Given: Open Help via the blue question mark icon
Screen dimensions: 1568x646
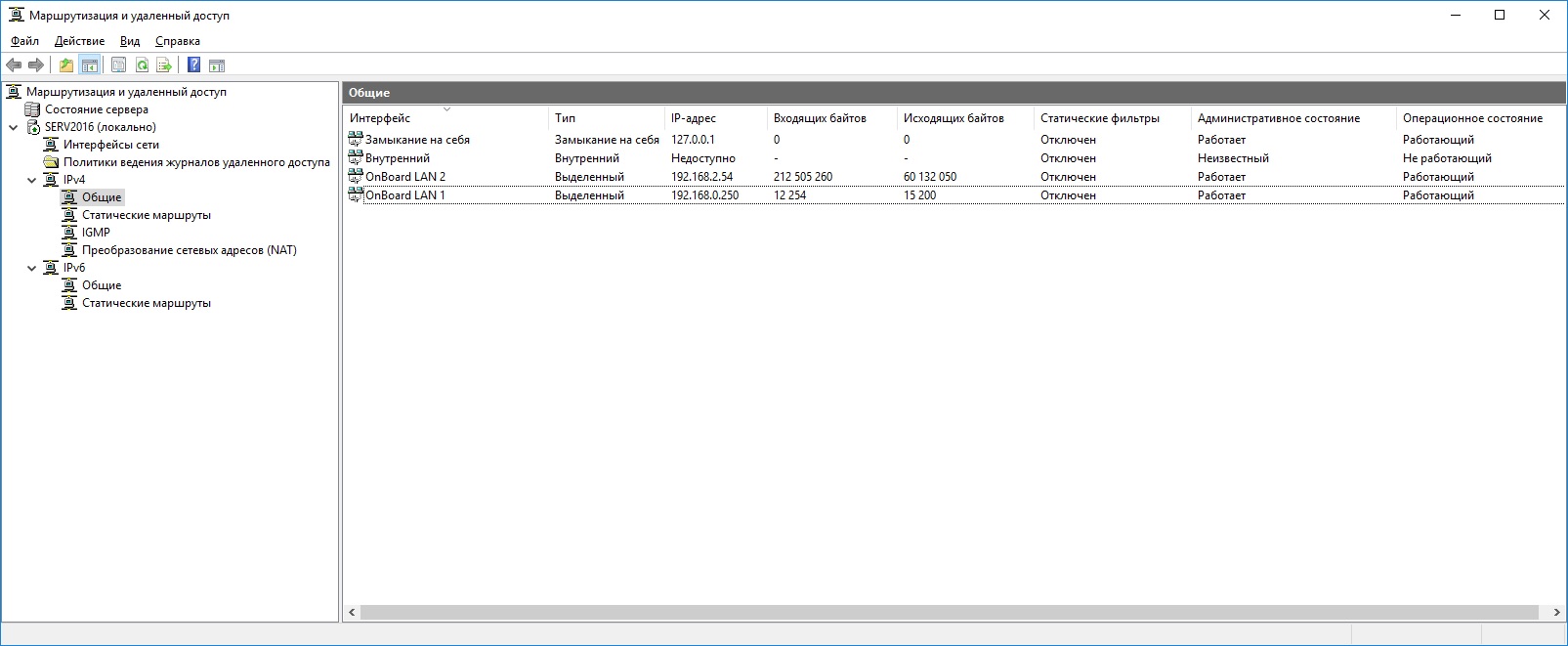Looking at the screenshot, I should (193, 65).
